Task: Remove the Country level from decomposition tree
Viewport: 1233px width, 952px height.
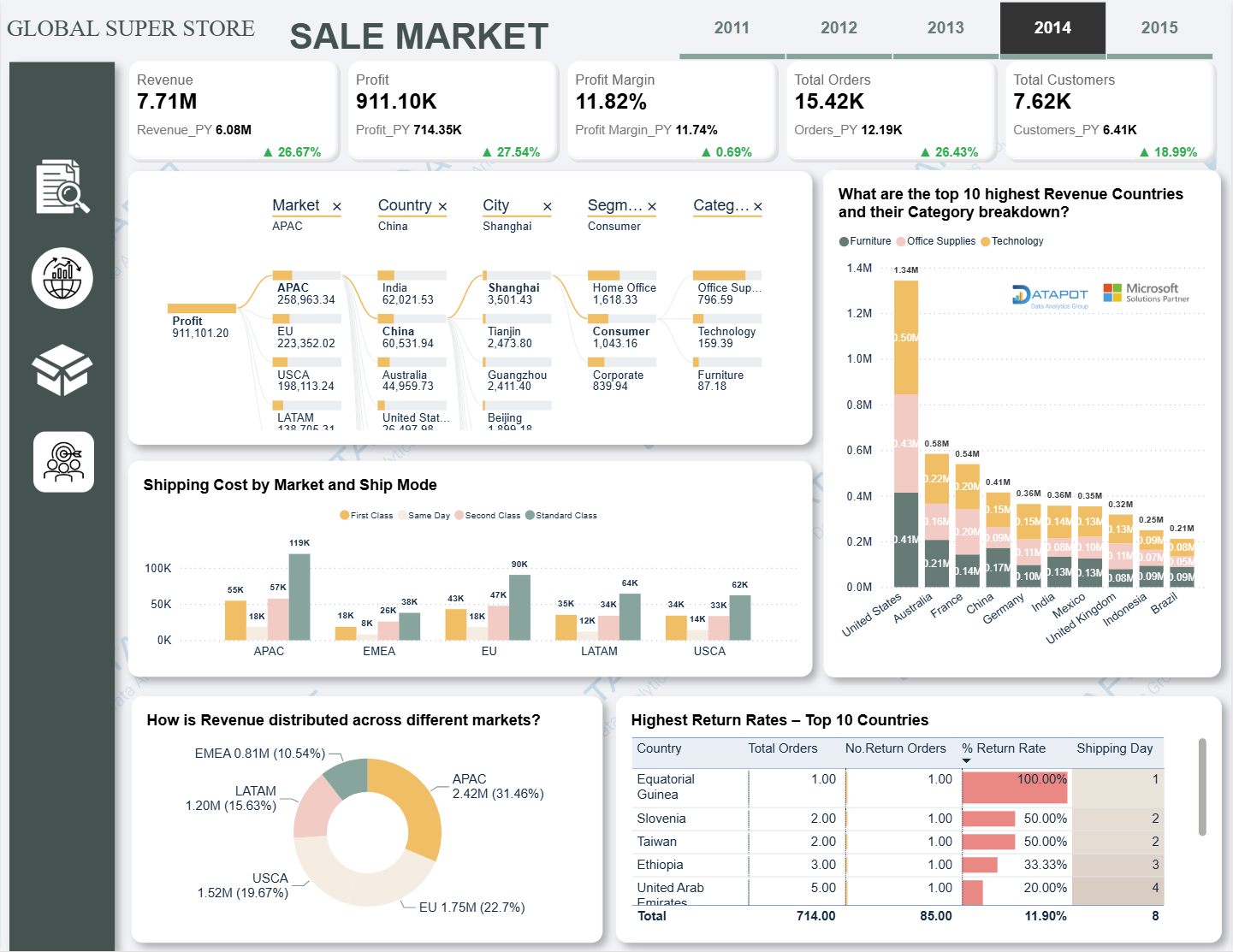Action: click(442, 207)
